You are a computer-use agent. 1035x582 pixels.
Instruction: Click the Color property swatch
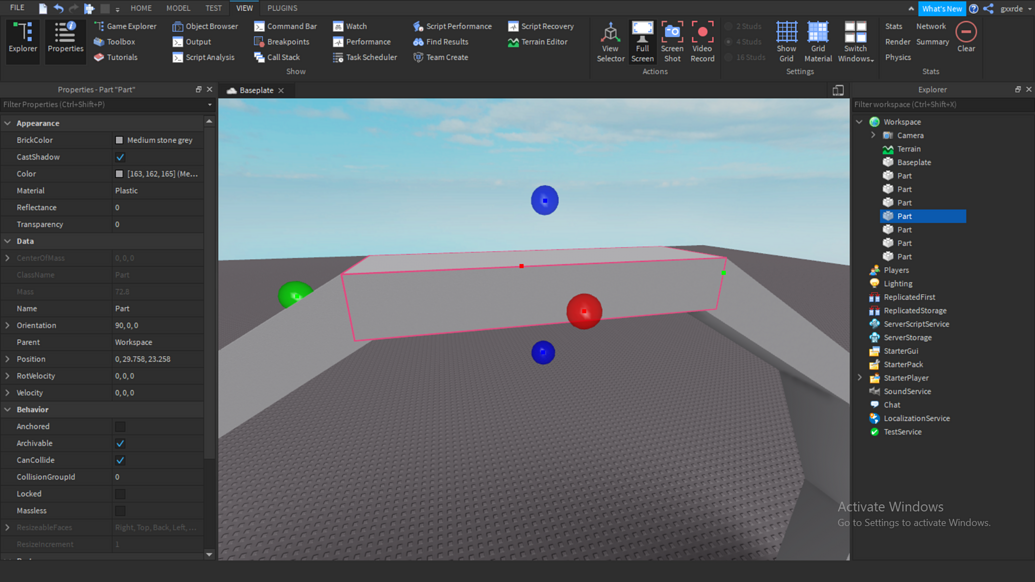pos(119,174)
